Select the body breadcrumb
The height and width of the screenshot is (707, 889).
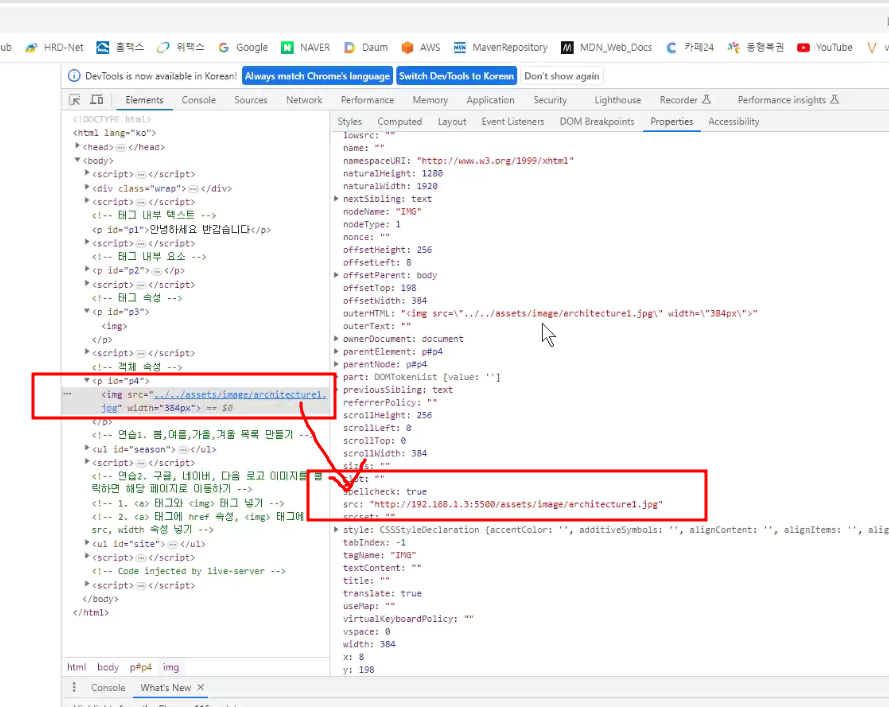tap(108, 667)
